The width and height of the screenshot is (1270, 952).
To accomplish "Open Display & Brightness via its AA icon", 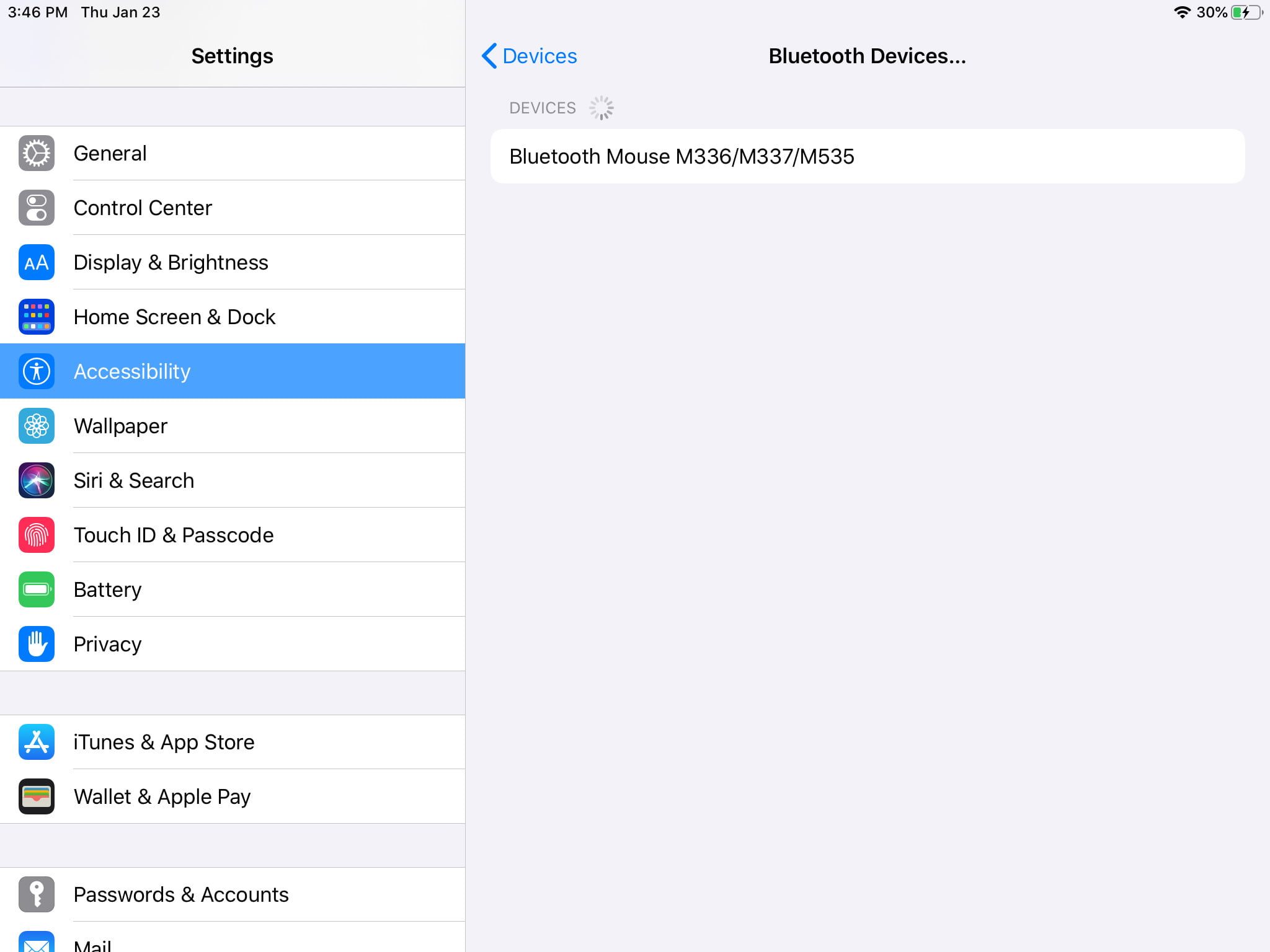I will pyautogui.click(x=35, y=262).
